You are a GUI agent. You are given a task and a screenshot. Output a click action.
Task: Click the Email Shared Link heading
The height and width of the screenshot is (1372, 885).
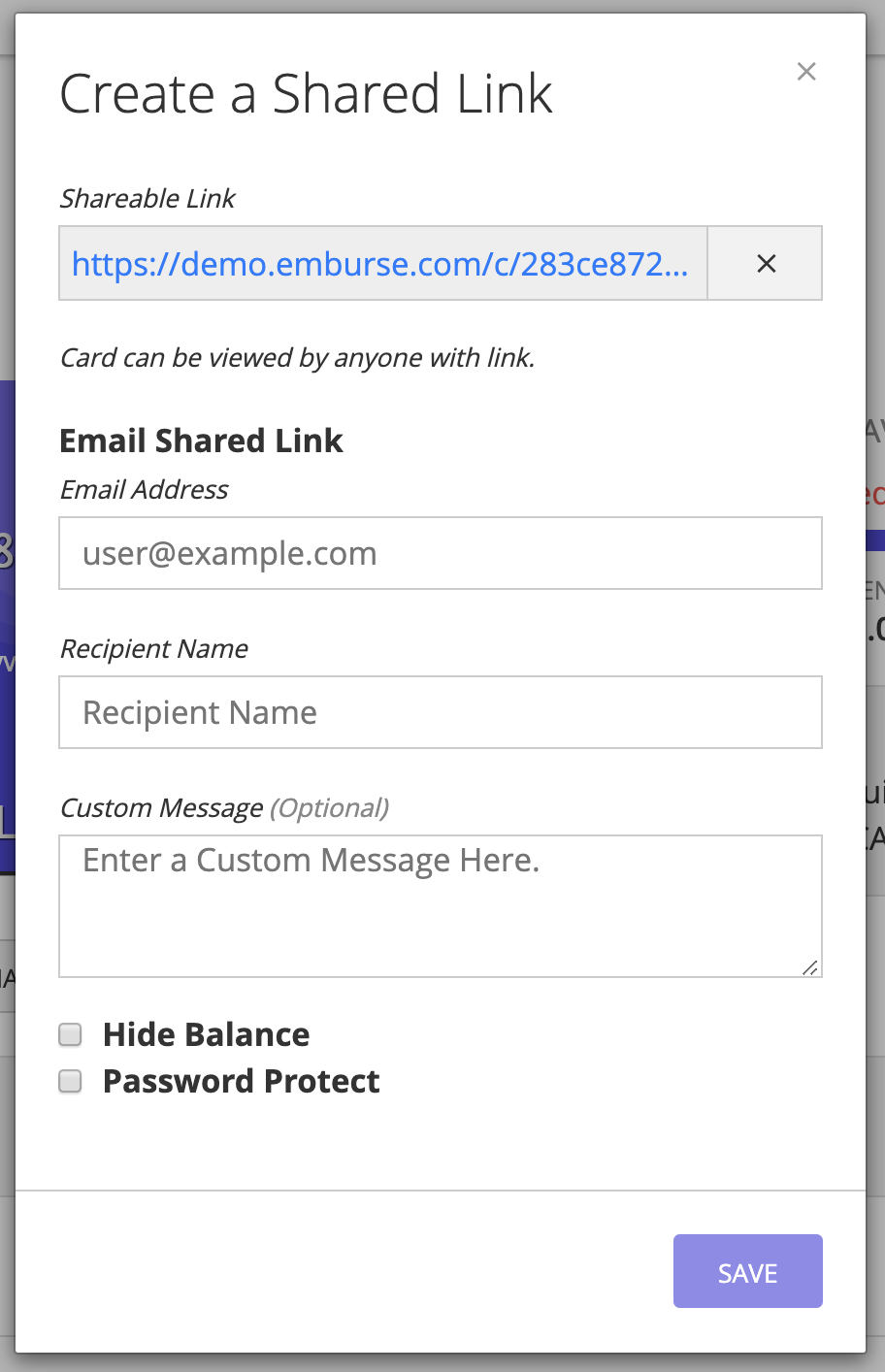coord(201,441)
